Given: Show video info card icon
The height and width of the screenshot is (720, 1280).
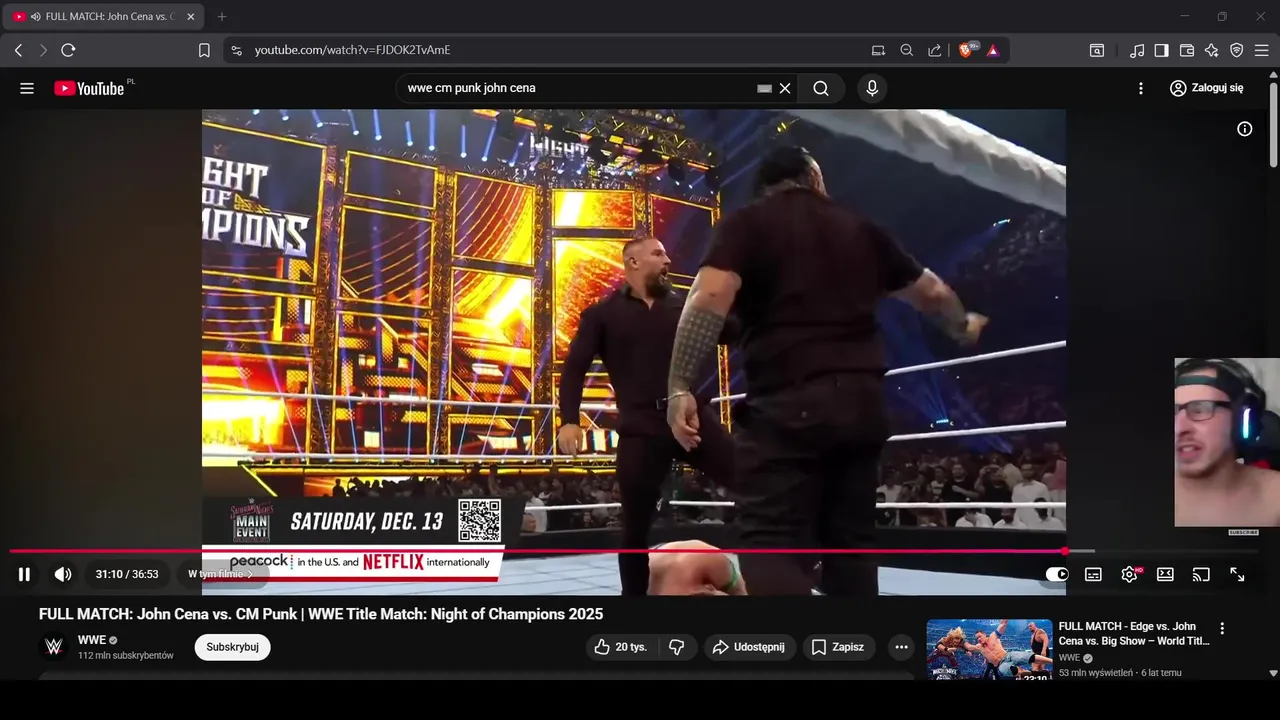Looking at the screenshot, I should tap(1245, 129).
